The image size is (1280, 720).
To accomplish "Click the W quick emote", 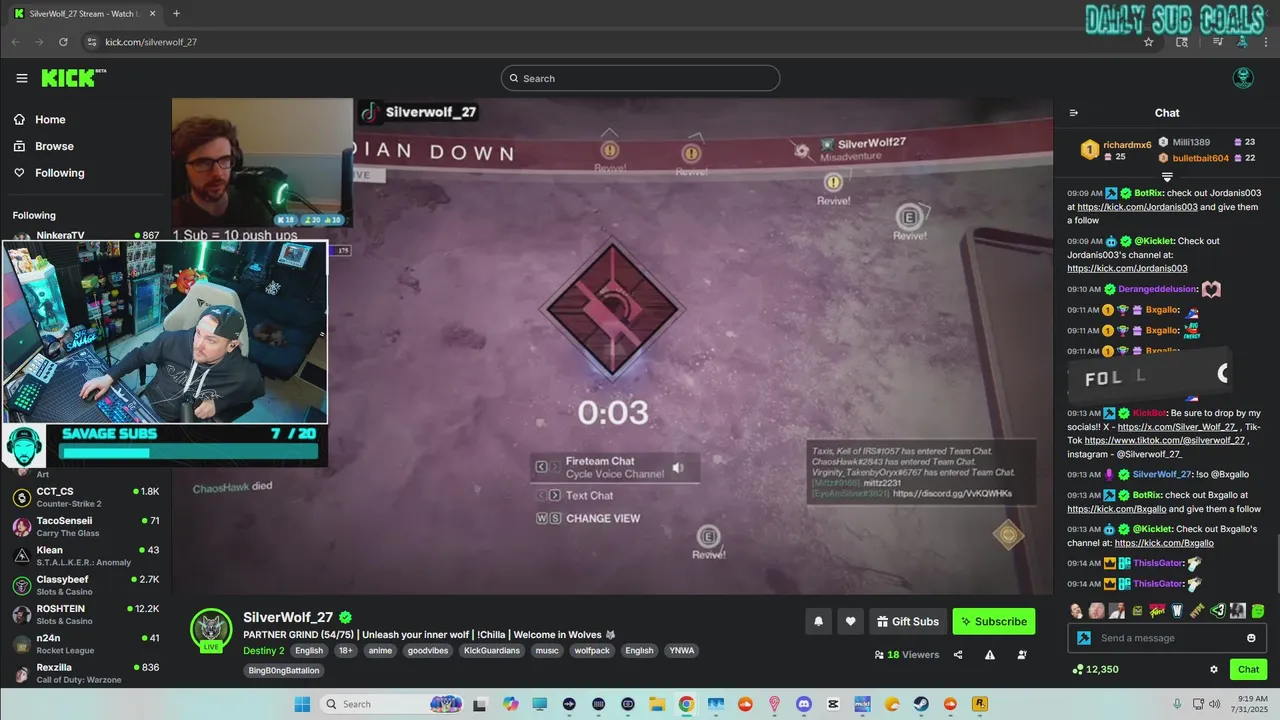I will (x=1177, y=610).
